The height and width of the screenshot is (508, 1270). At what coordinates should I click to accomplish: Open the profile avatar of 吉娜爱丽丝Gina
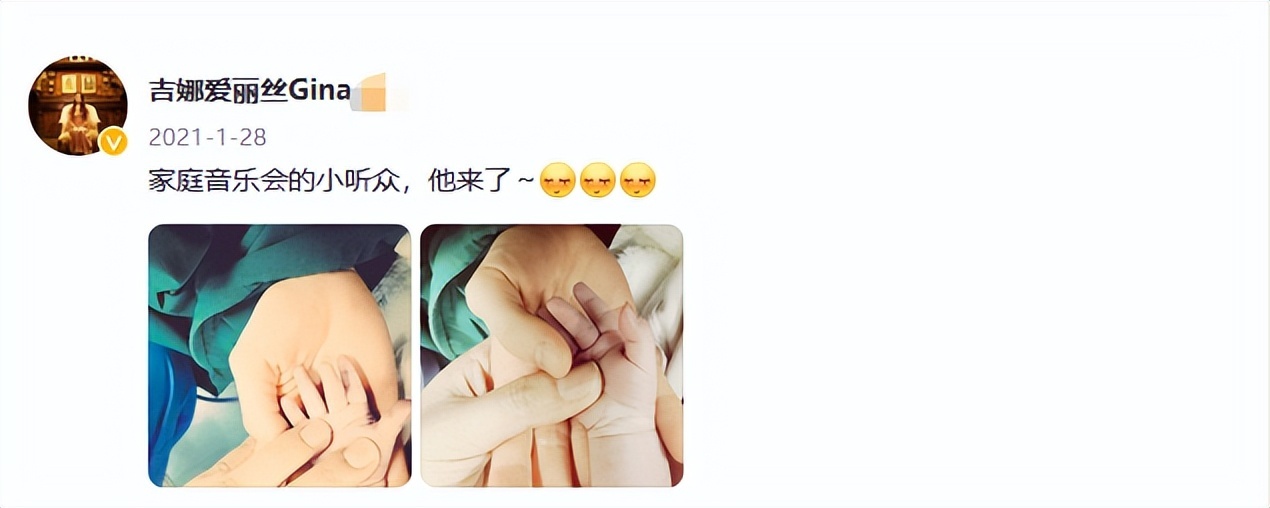[78, 106]
